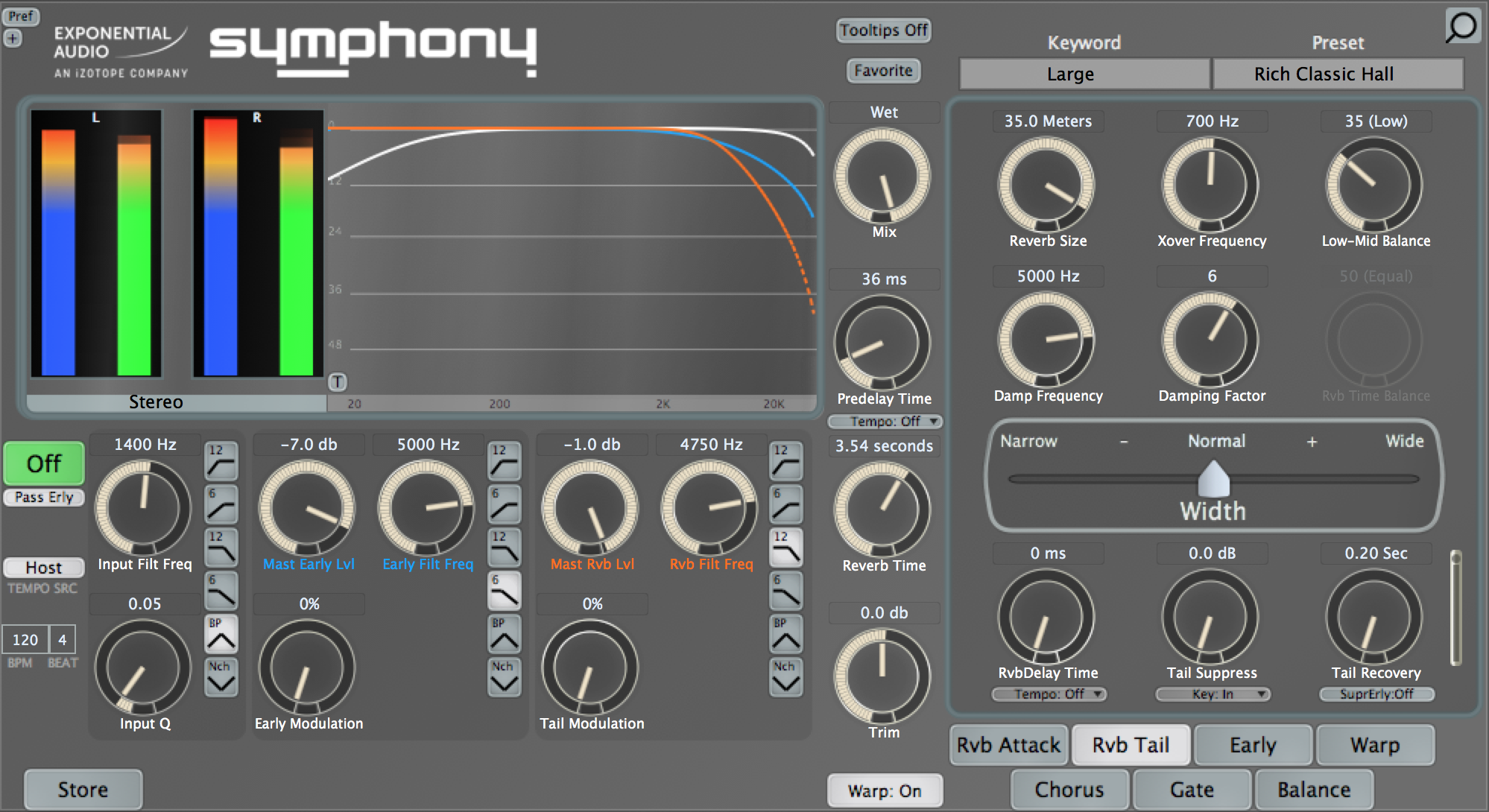
Task: Select BP bandpass shape for Rvb filter
Action: tap(786, 634)
